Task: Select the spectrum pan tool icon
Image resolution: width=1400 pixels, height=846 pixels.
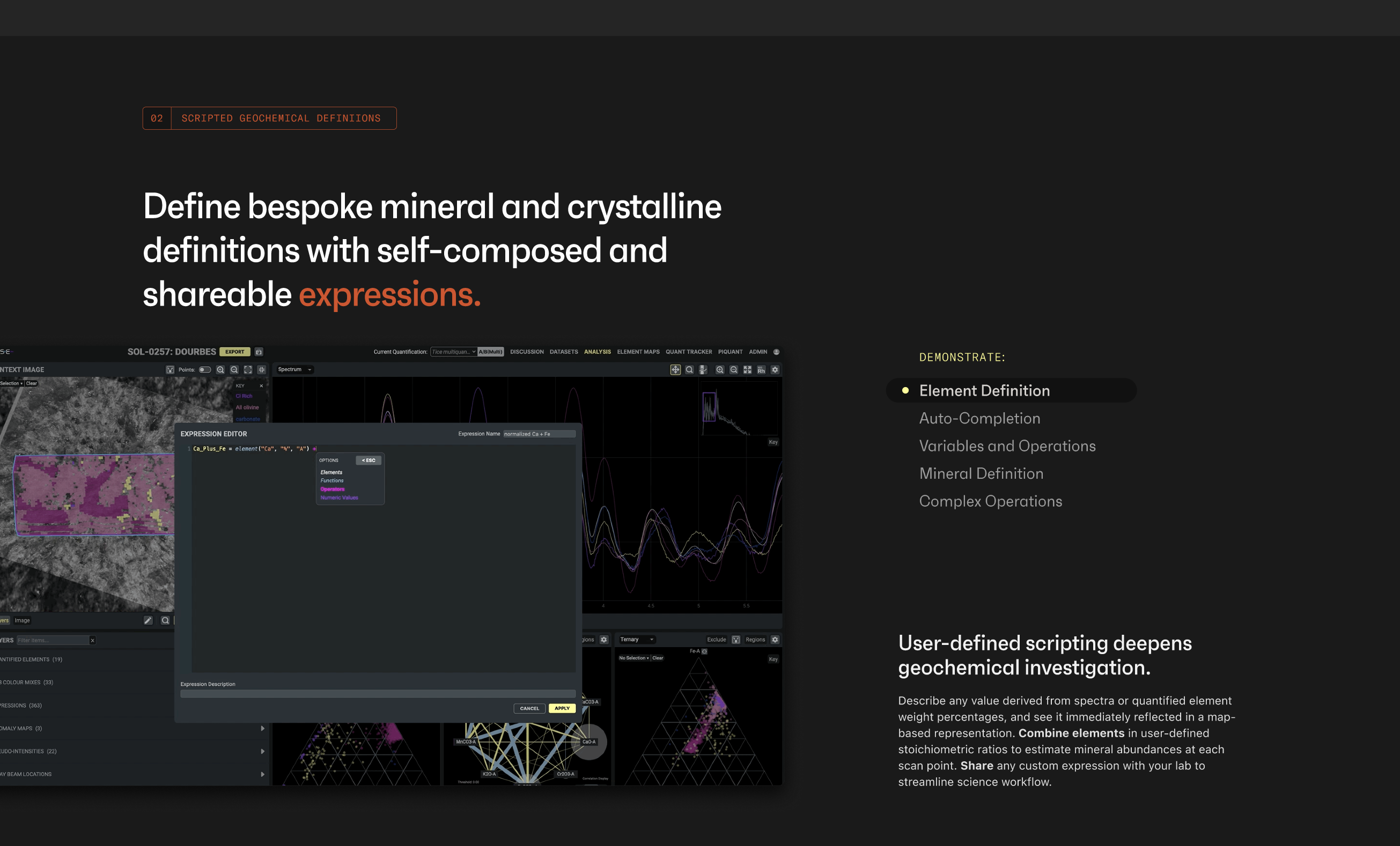Action: coord(675,369)
